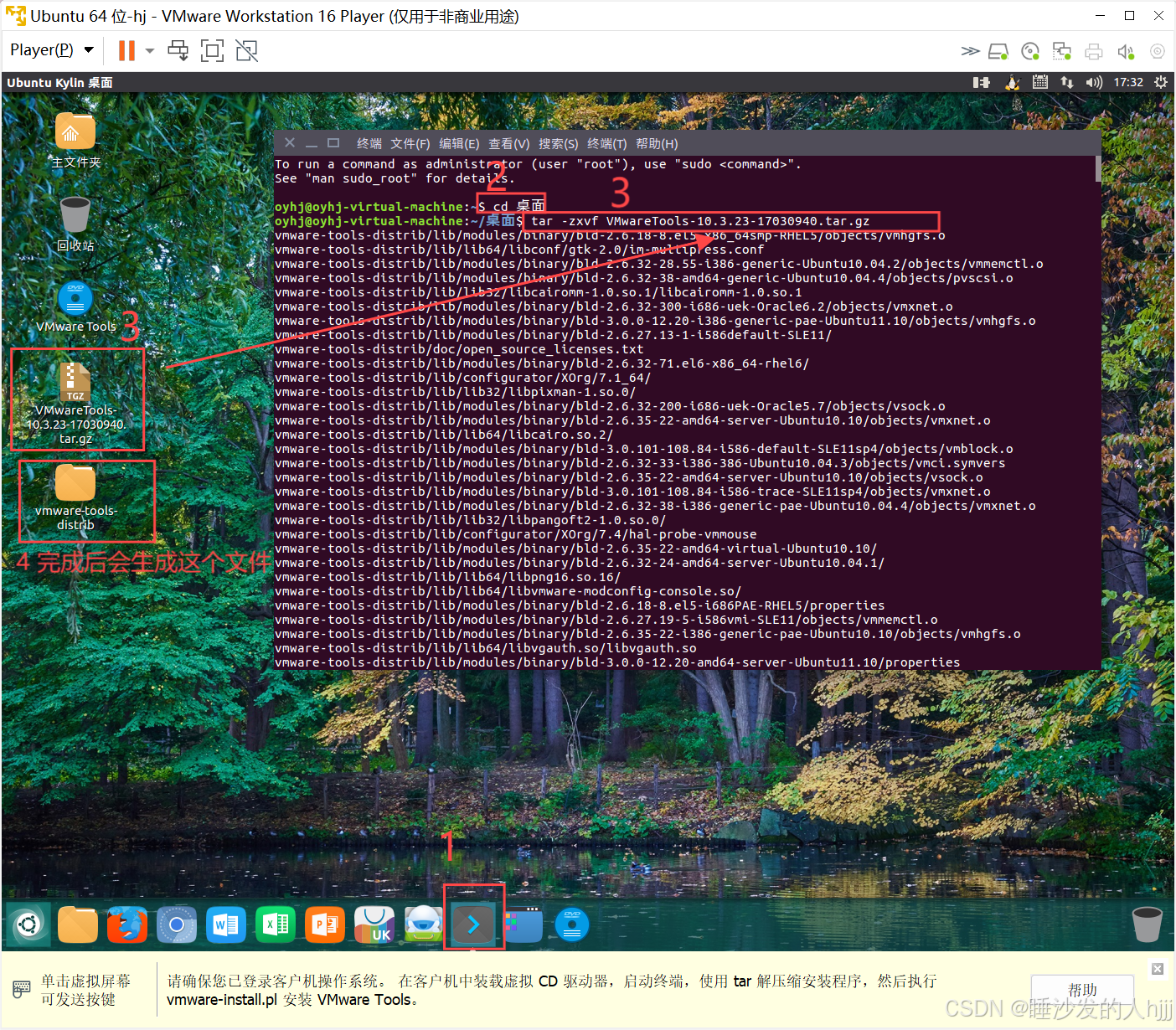Open the Ubuntu Kylin start menu dock icon
The width and height of the screenshot is (1176, 1030).
[x=28, y=924]
